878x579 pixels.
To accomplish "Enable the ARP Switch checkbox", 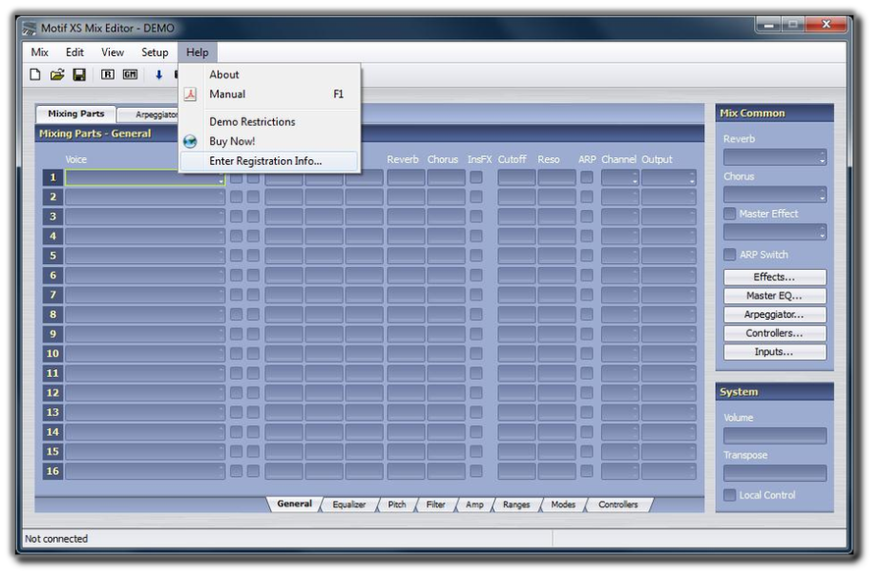I will (x=730, y=255).
